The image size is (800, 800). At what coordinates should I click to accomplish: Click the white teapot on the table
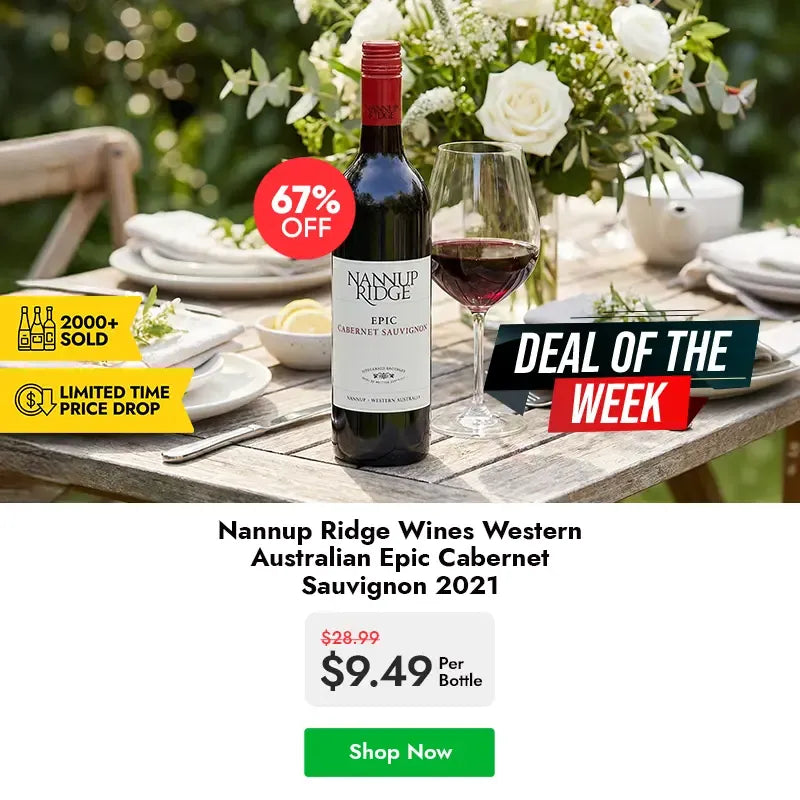tap(683, 216)
